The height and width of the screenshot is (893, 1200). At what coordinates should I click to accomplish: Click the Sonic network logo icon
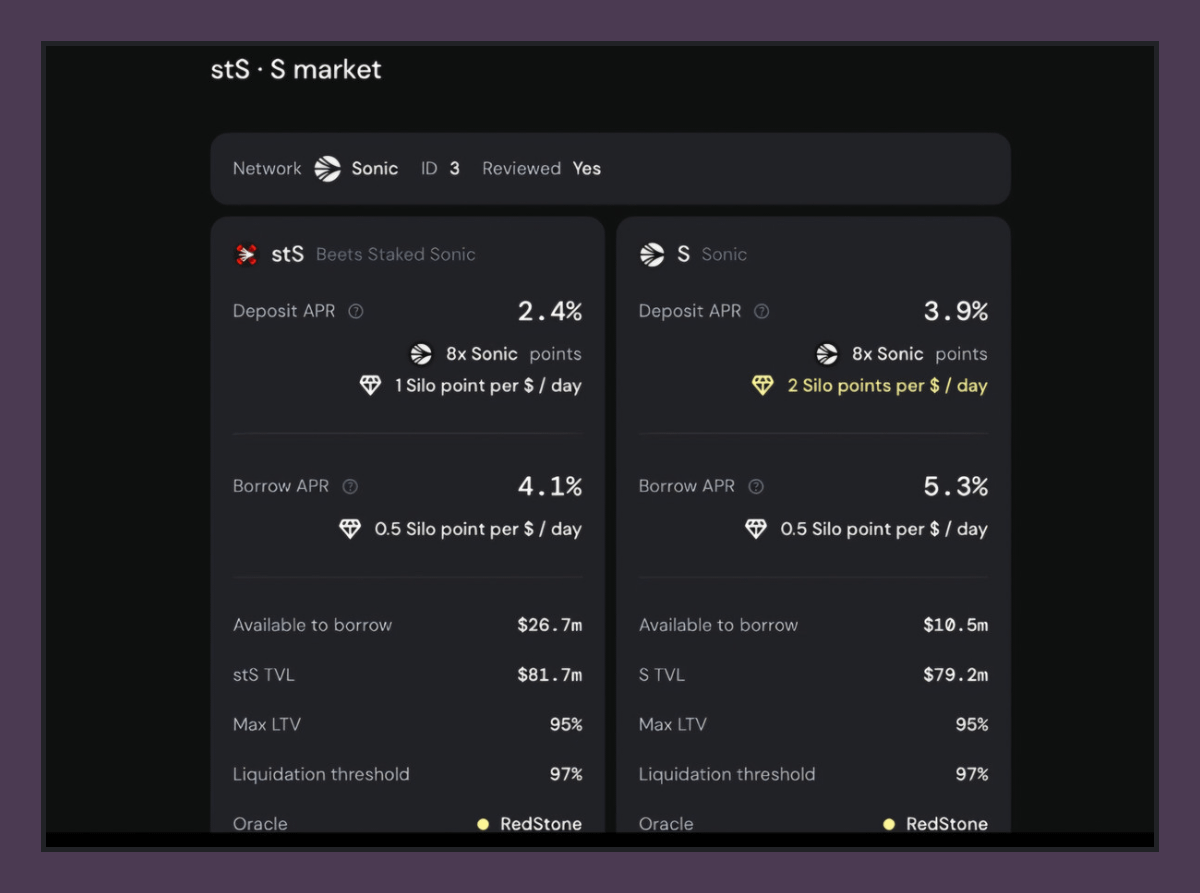(327, 169)
